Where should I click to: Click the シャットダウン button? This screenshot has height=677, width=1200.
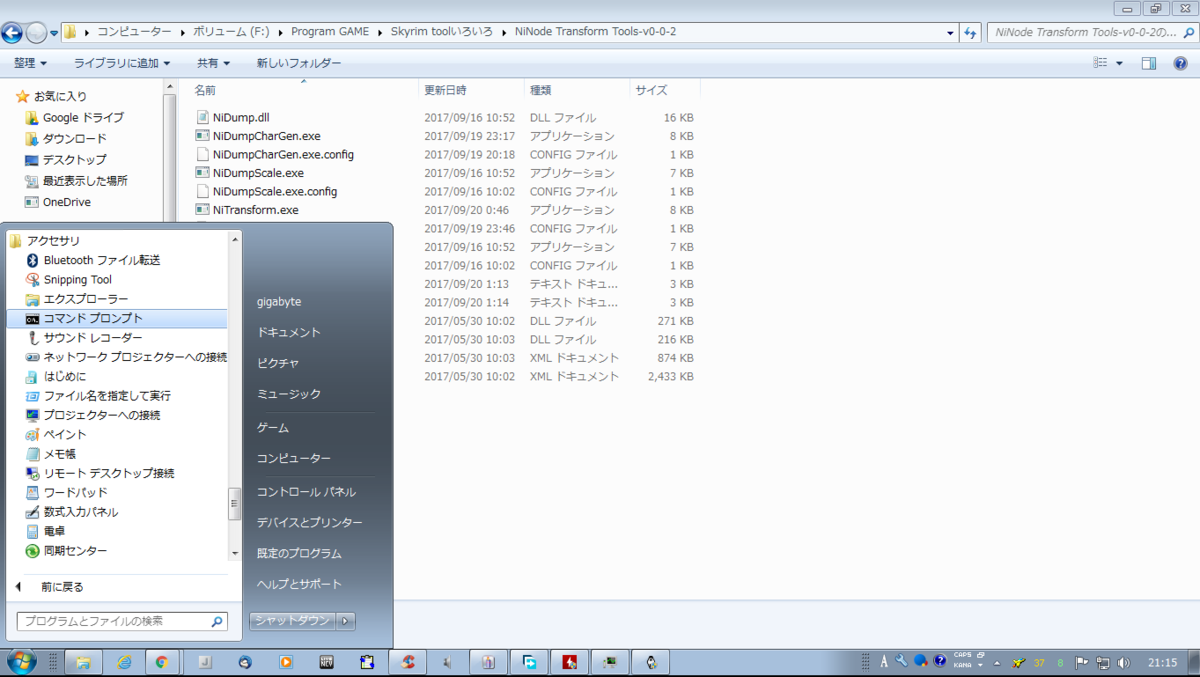click(x=292, y=621)
